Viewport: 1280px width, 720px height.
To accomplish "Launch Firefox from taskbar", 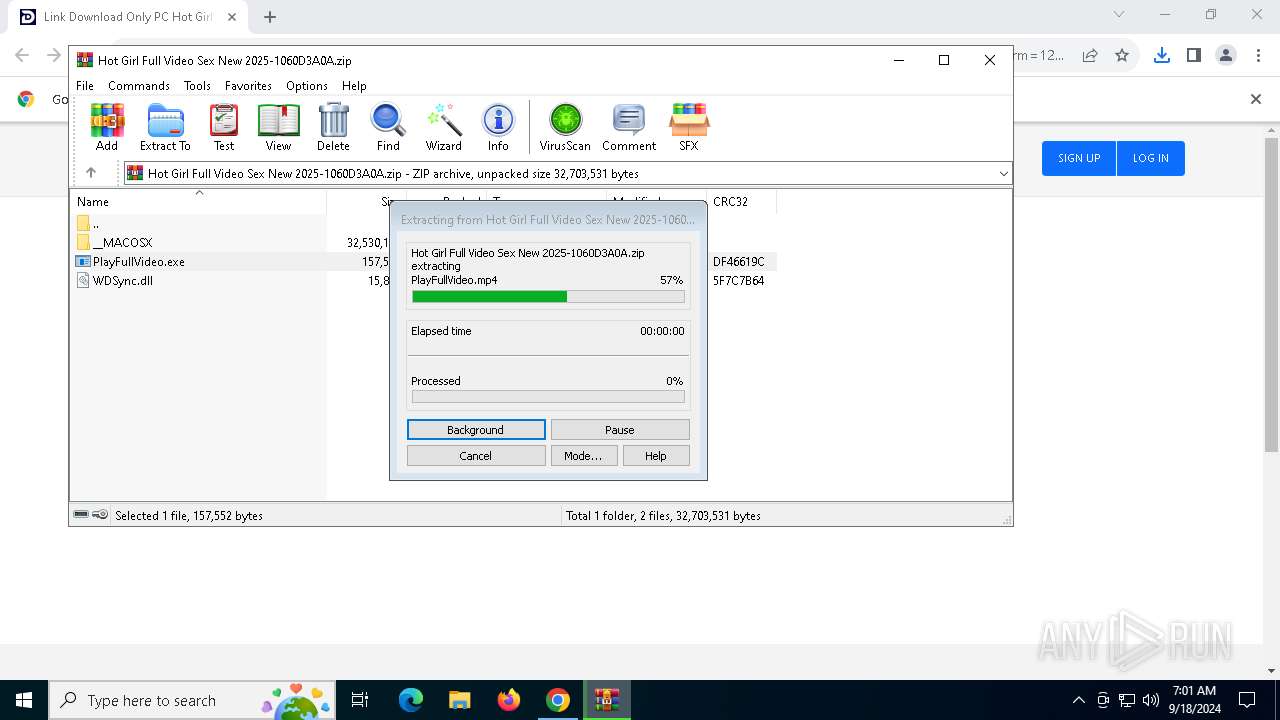I will pyautogui.click(x=509, y=700).
